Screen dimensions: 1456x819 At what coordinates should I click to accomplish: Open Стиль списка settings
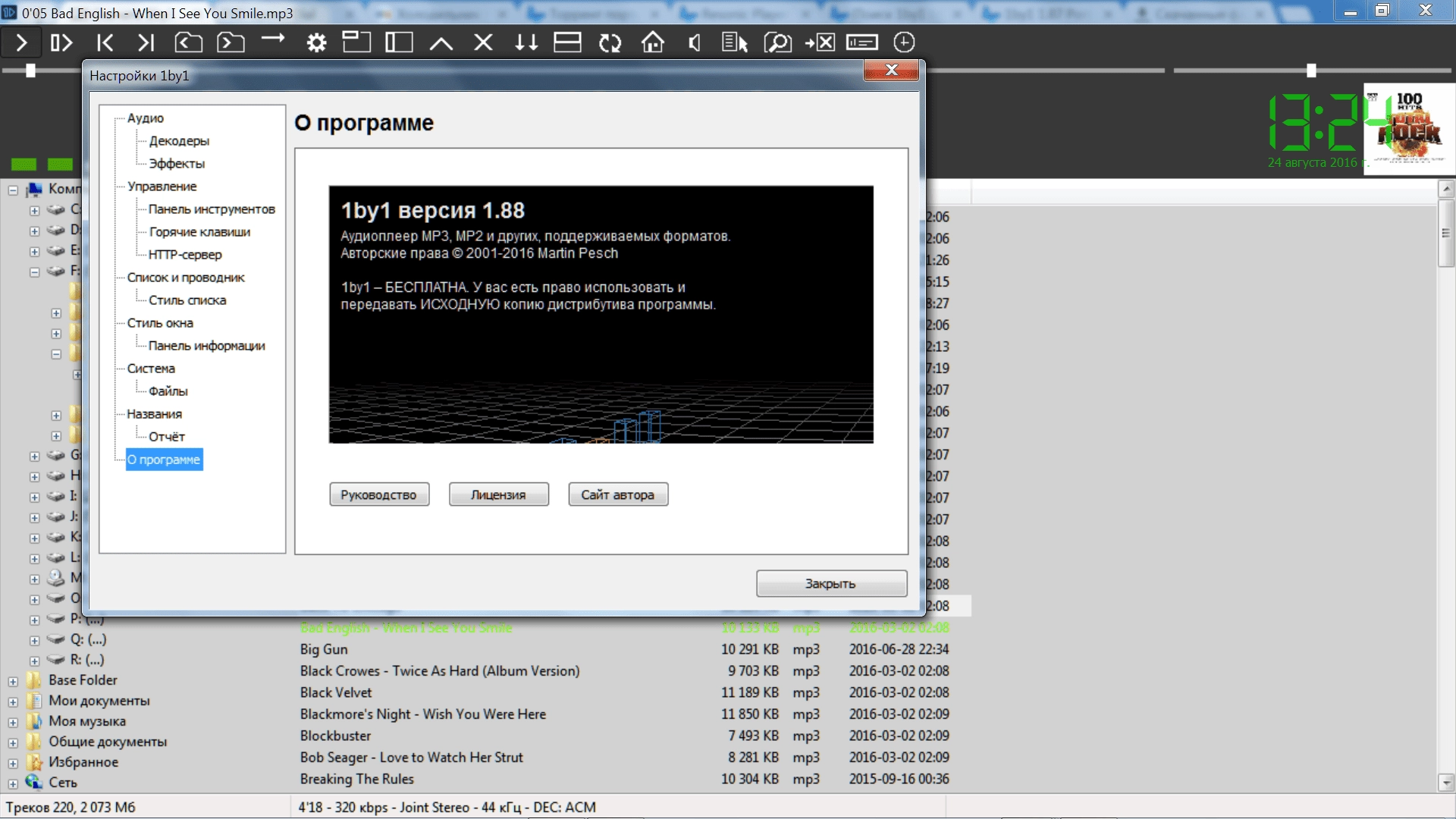[x=187, y=300]
